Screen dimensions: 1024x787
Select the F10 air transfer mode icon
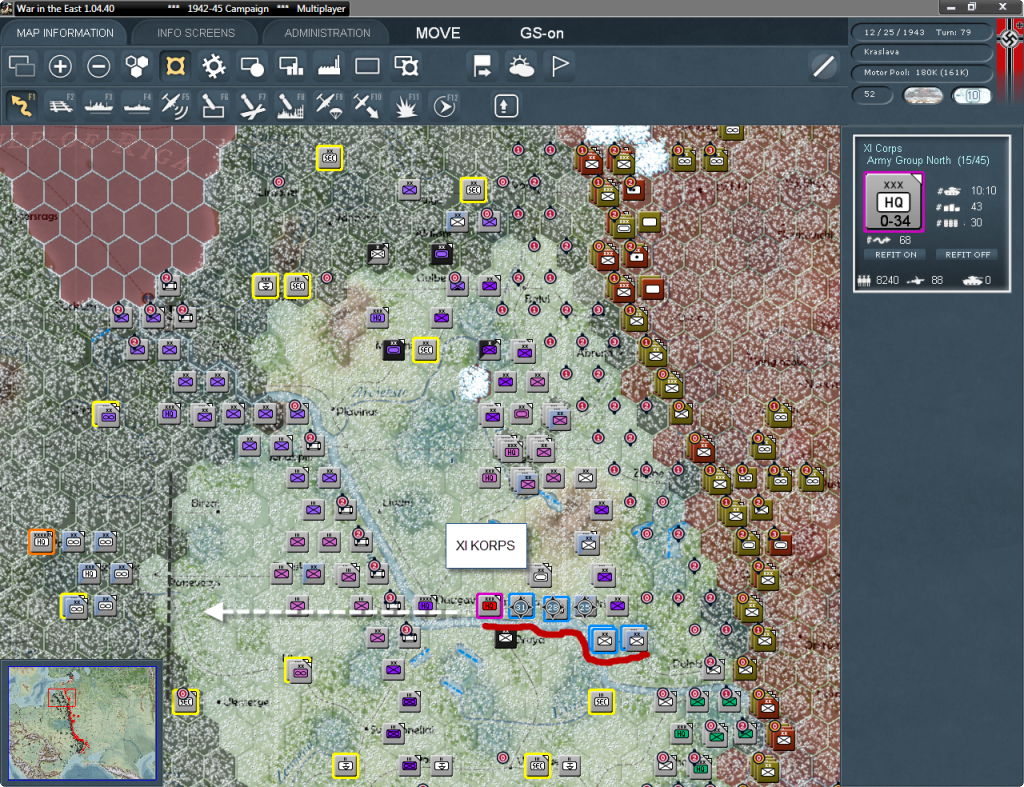(x=367, y=106)
